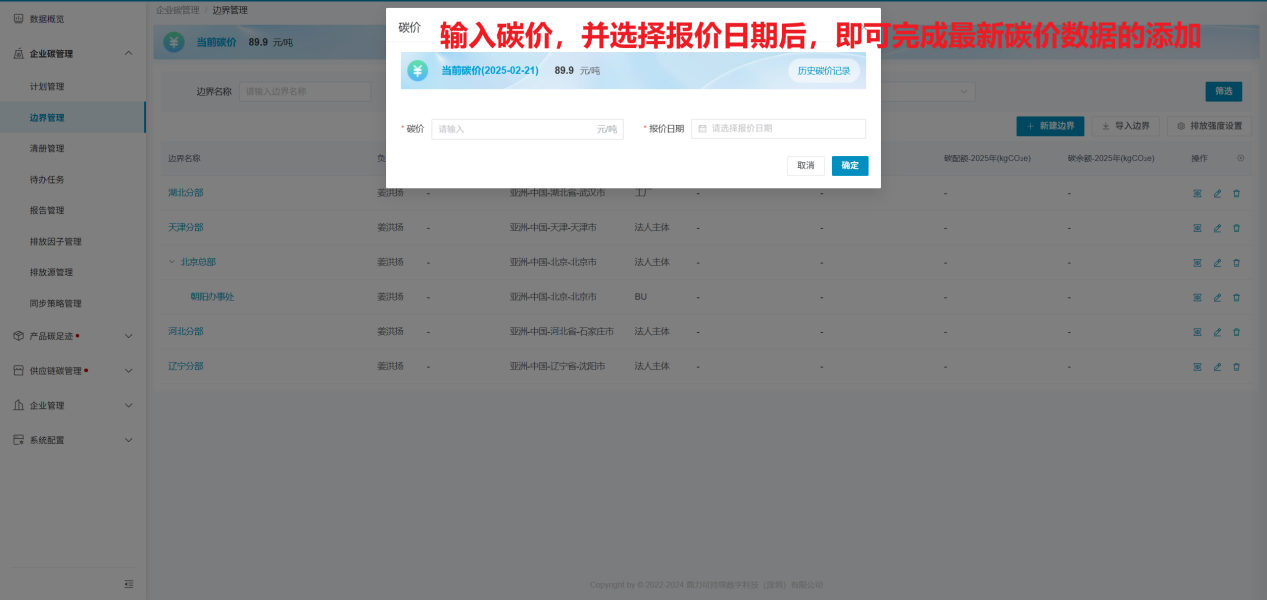Edit the 天津分部 row with pencil icon
The width and height of the screenshot is (1267, 600).
(x=1217, y=228)
